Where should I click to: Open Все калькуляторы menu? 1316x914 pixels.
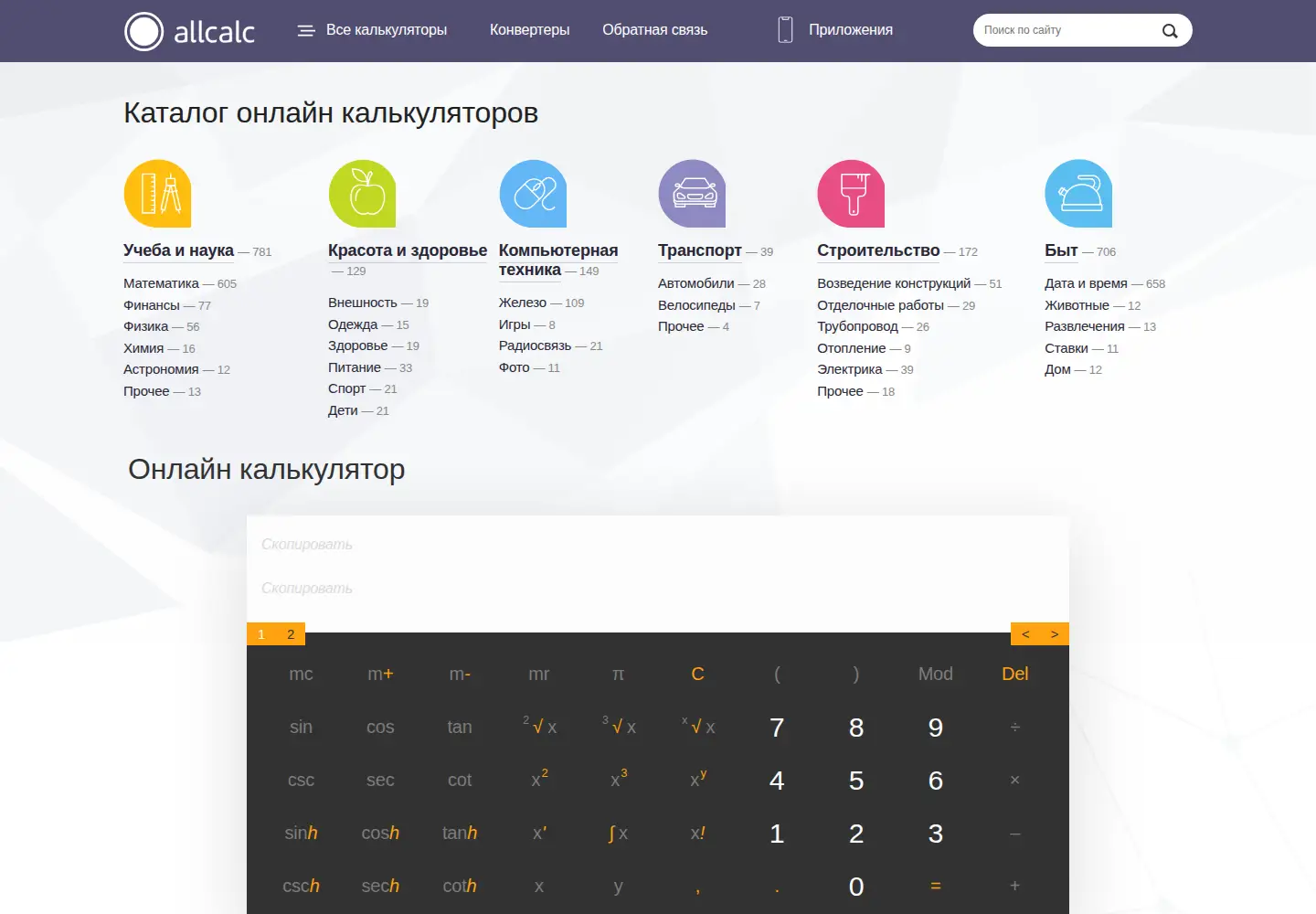387,30
